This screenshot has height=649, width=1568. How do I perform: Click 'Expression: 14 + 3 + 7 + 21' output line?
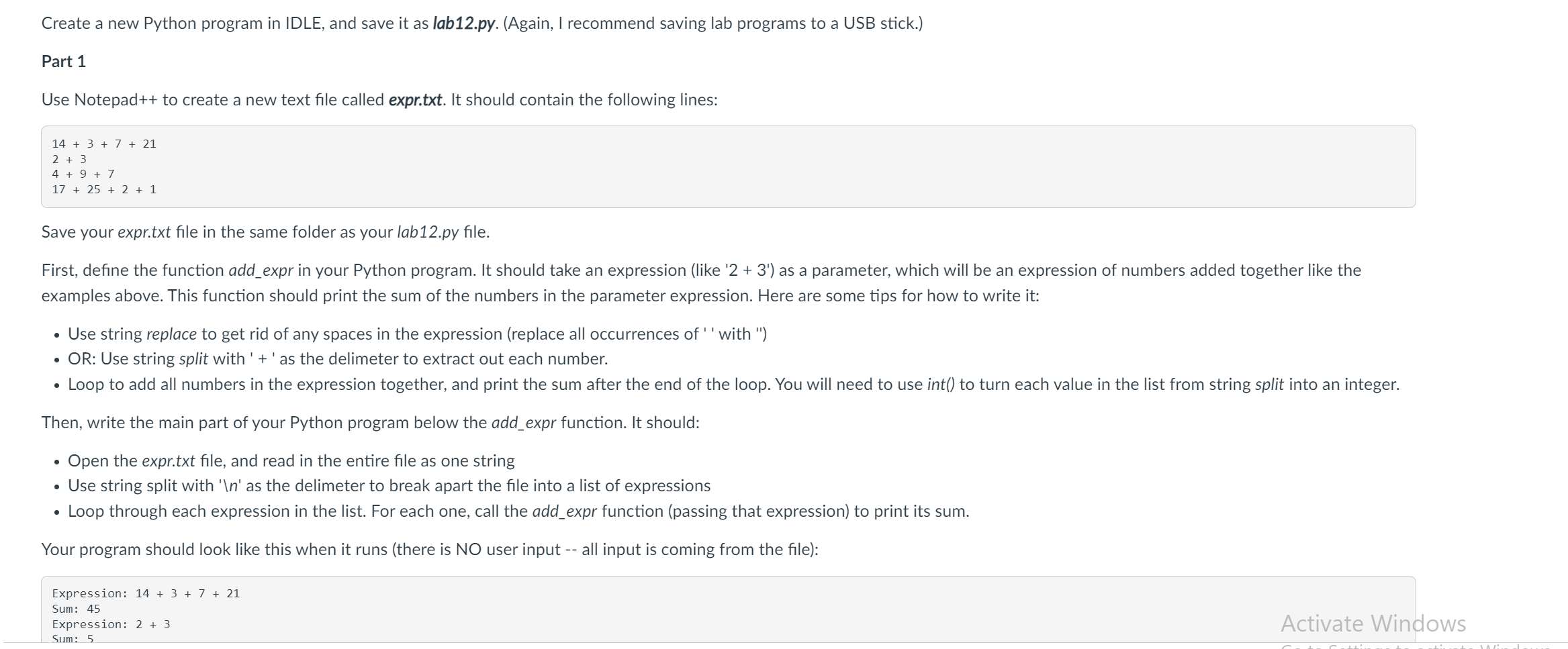[x=146, y=593]
